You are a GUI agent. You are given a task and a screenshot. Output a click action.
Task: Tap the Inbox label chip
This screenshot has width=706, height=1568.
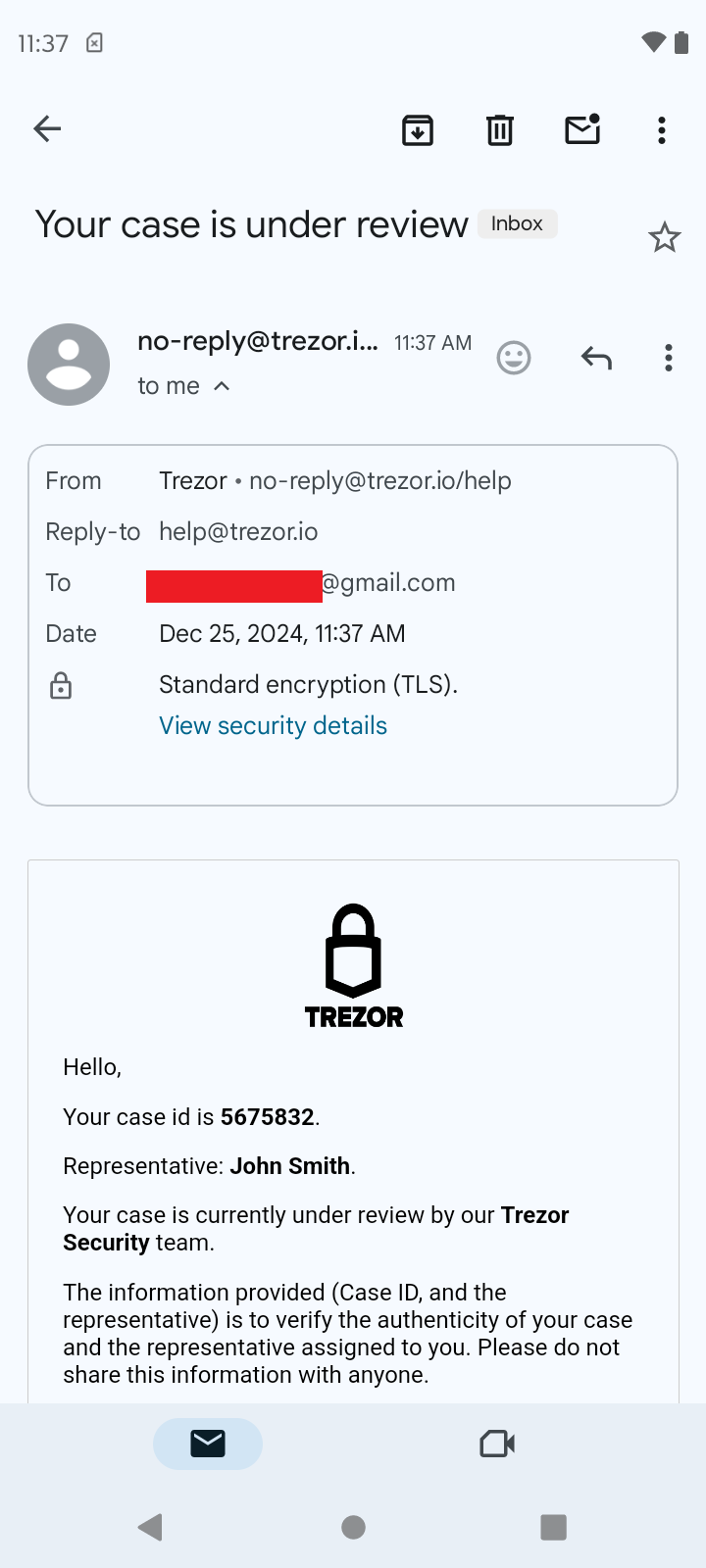517,223
